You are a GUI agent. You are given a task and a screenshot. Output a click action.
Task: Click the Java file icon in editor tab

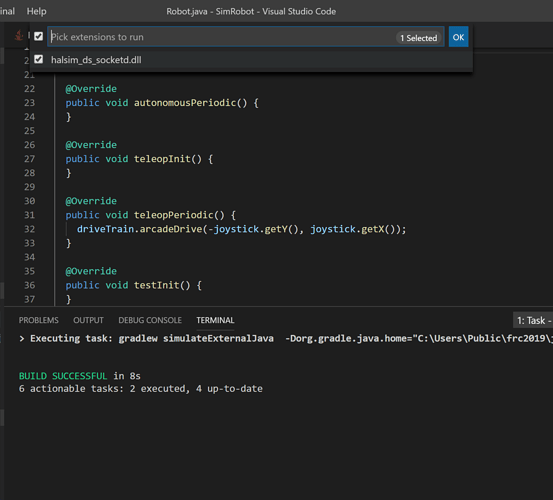point(19,35)
